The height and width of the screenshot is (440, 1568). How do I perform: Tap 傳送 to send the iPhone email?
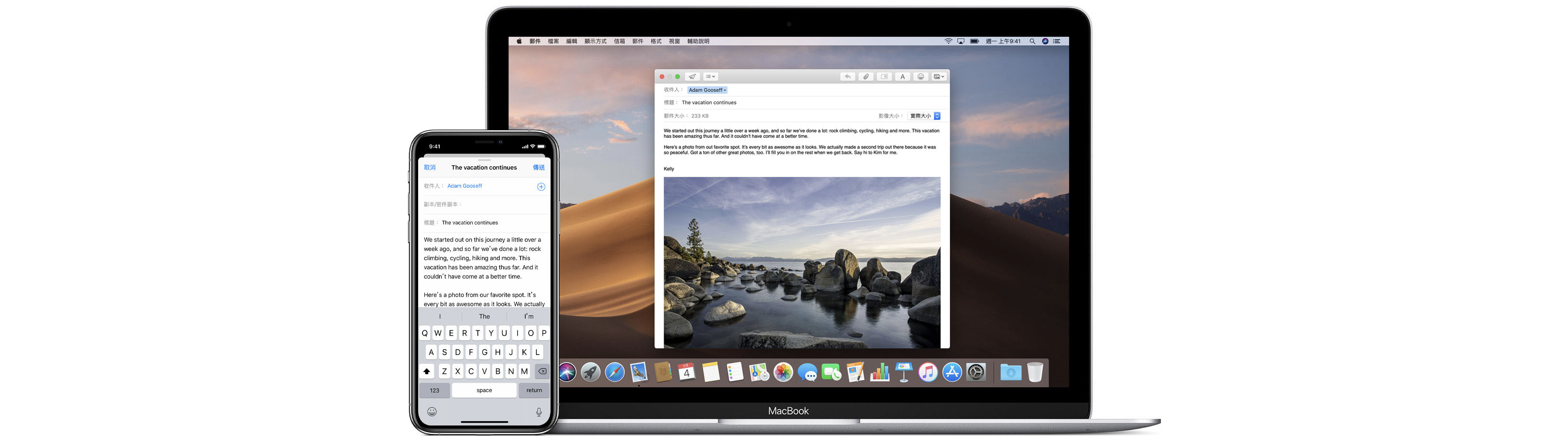[x=538, y=167]
